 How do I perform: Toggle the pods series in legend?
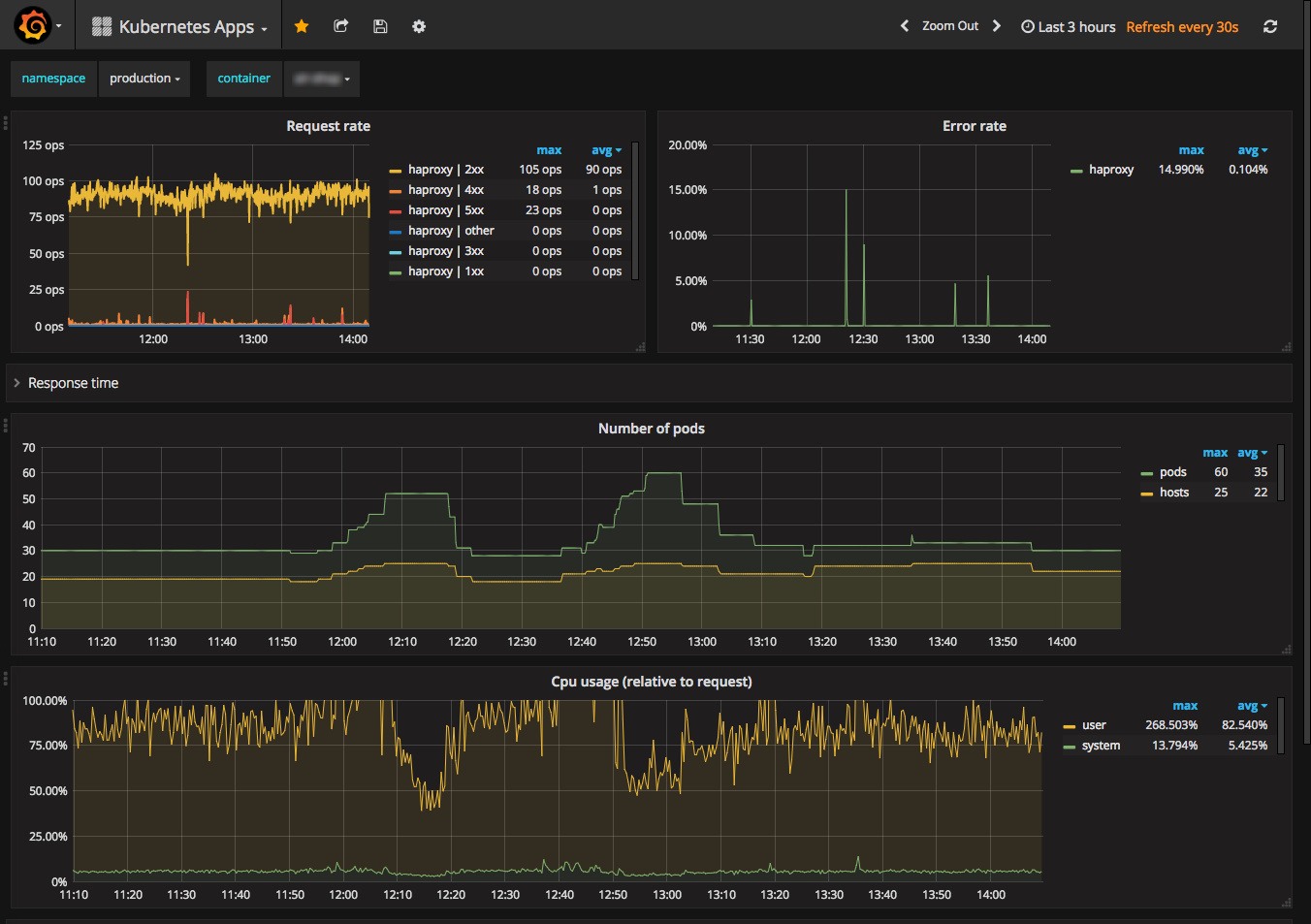pyautogui.click(x=1172, y=472)
